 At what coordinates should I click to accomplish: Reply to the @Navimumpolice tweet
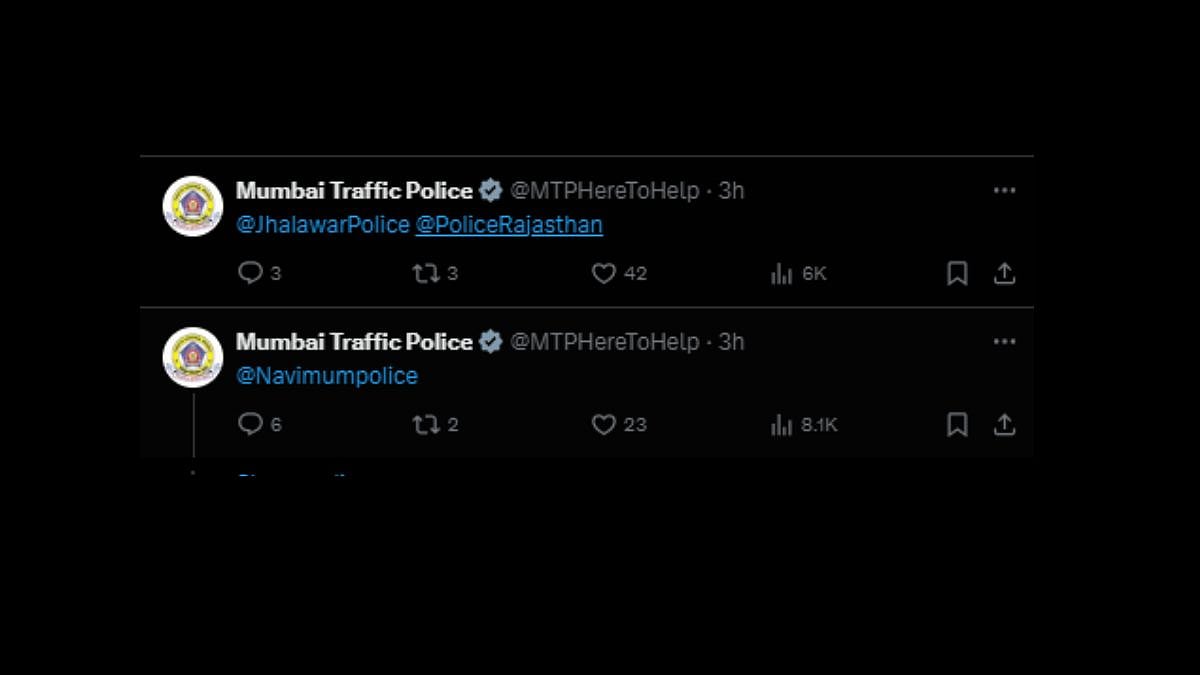coord(250,424)
